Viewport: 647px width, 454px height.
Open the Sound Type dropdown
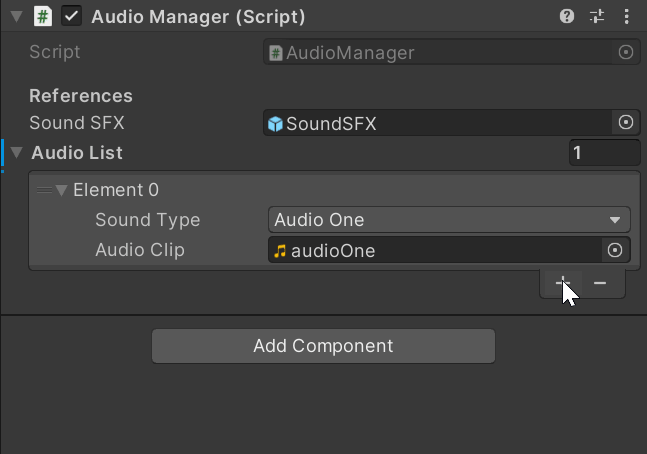[449, 220]
